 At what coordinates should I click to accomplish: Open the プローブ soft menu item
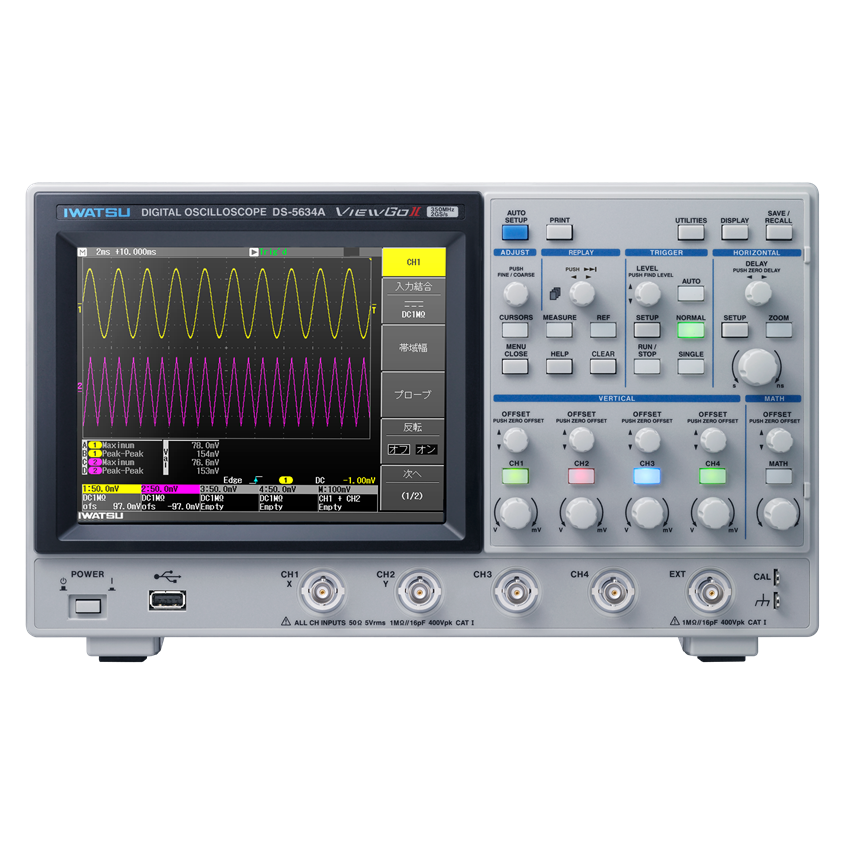click(413, 394)
